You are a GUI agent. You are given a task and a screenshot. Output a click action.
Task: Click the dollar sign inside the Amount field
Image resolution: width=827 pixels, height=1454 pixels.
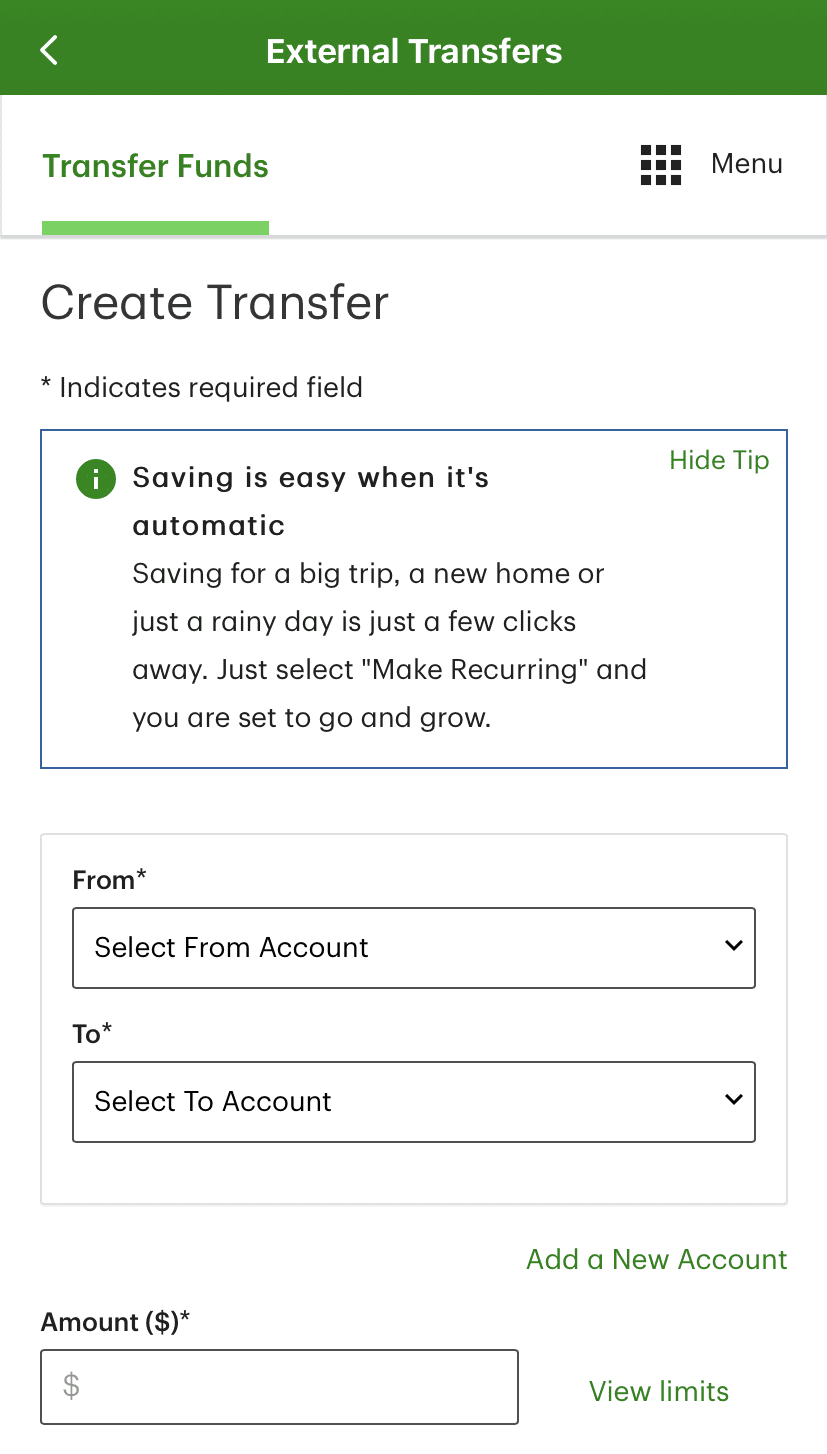coord(70,1386)
